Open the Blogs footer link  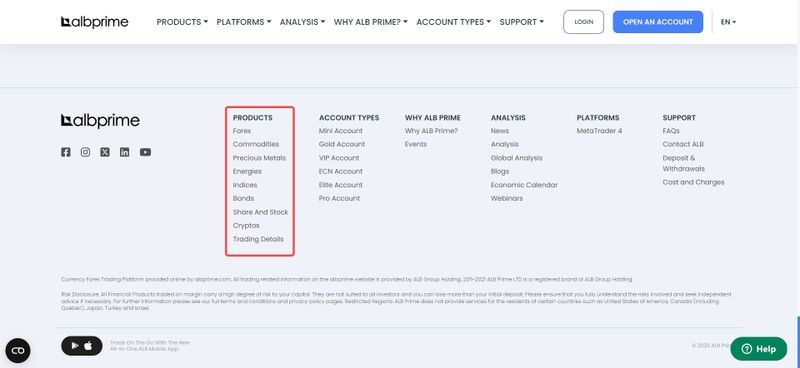tap(500, 171)
